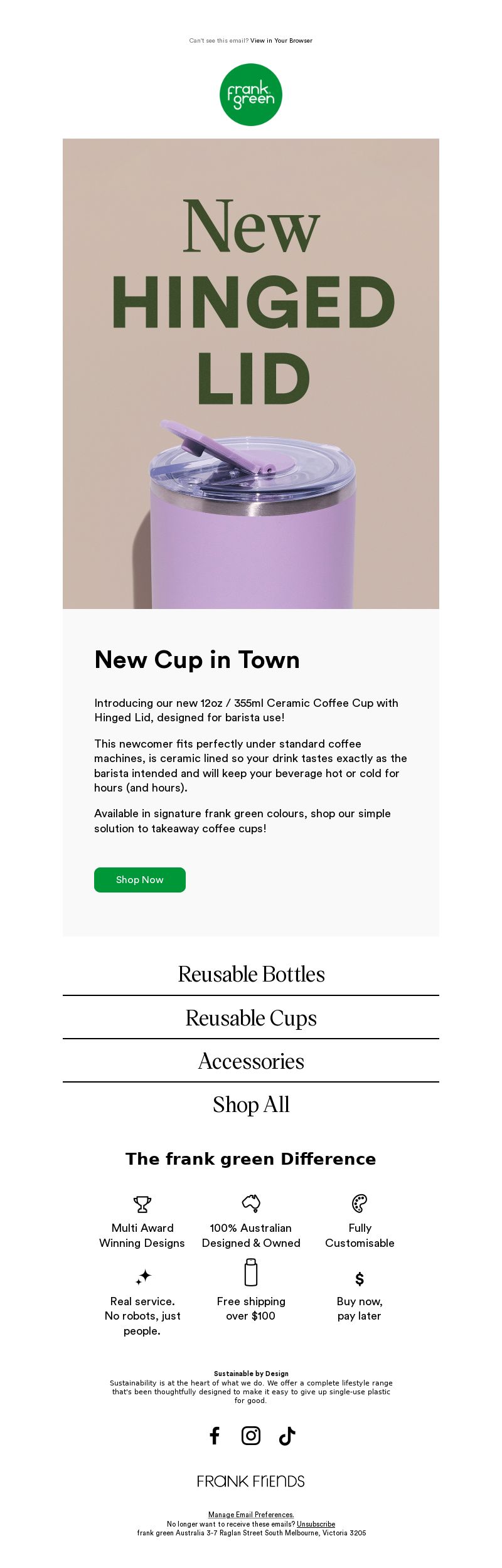Click the bottle free shipping icon
The image size is (502, 1568).
[251, 1273]
